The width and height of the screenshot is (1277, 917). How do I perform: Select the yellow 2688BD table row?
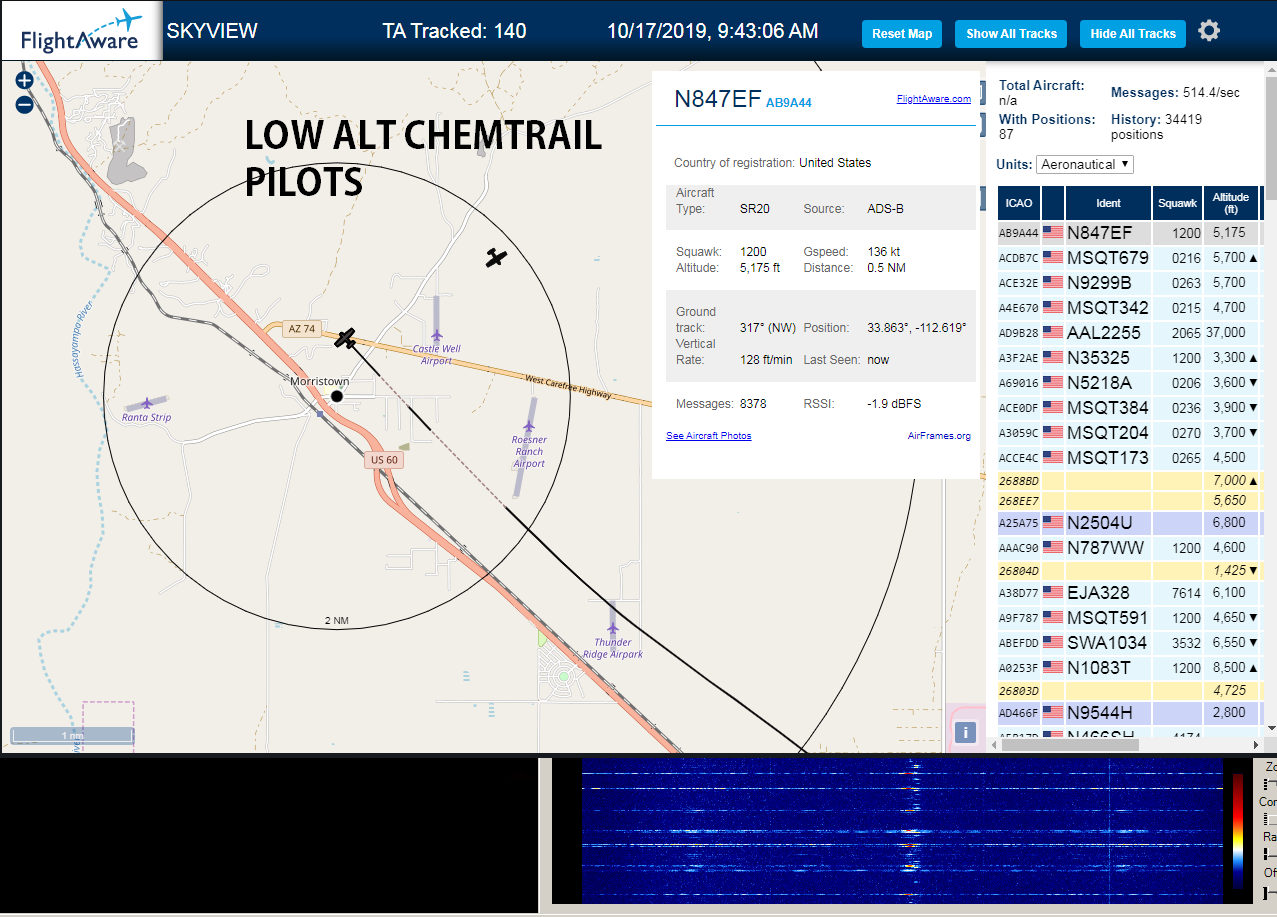coord(1129,481)
